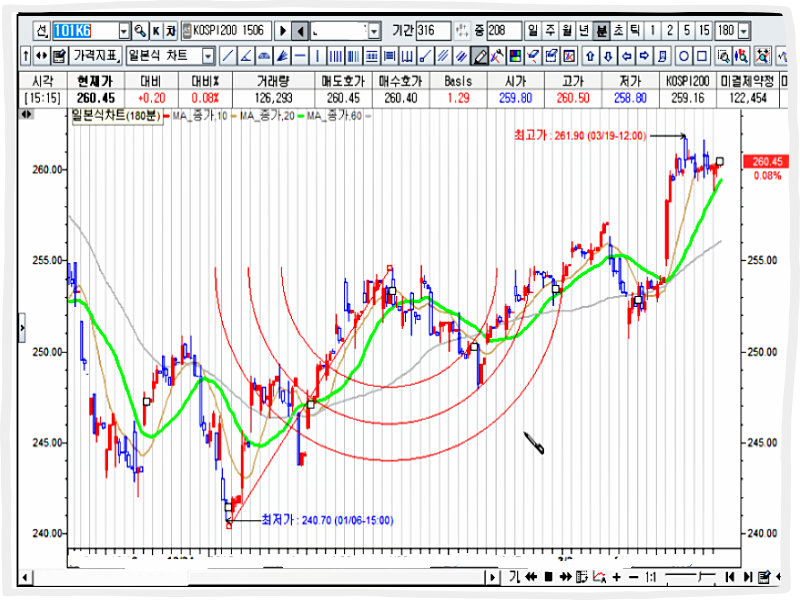Image resolution: width=800 pixels, height=600 pixels.
Task: Click the 중 count input field
Action: tap(505, 31)
